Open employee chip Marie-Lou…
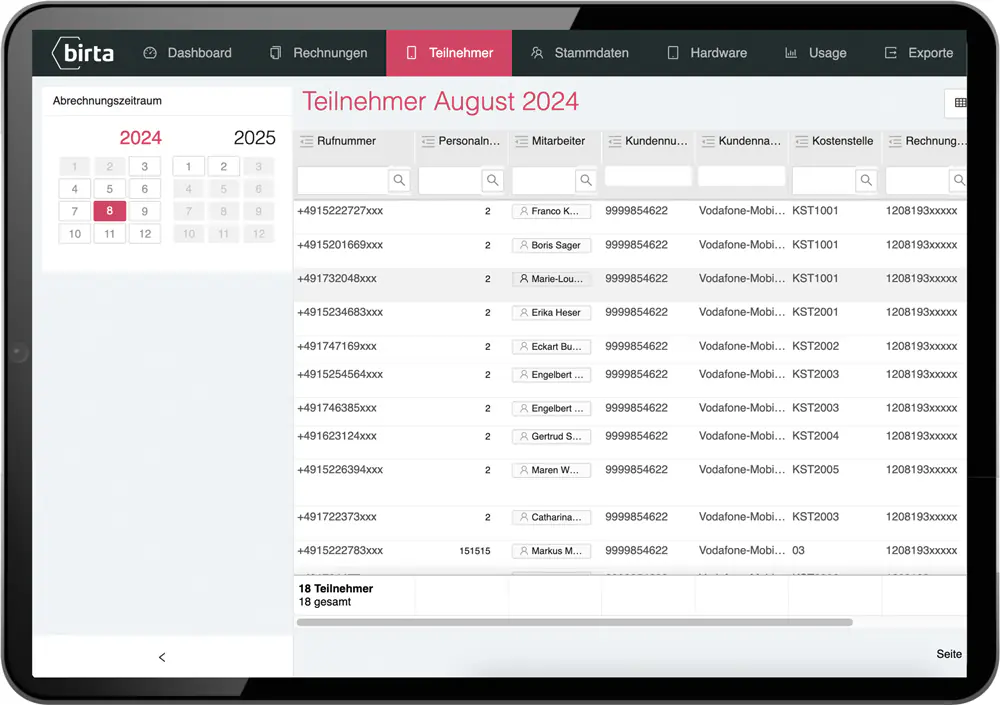 click(x=552, y=279)
